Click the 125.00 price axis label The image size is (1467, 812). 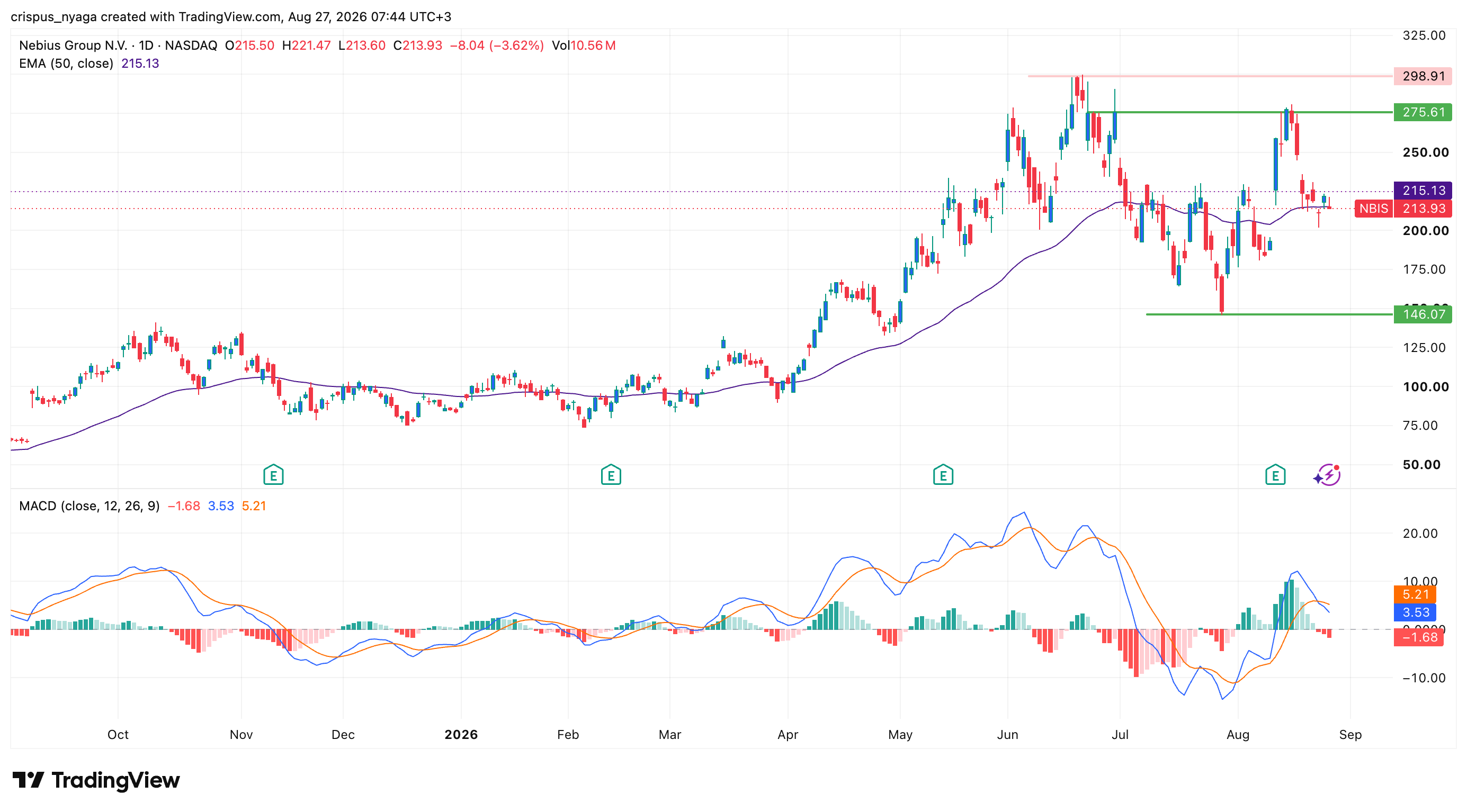pyautogui.click(x=1424, y=348)
